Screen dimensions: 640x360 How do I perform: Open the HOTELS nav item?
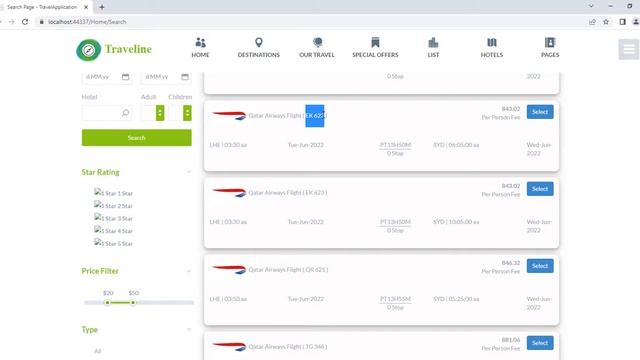[492, 48]
